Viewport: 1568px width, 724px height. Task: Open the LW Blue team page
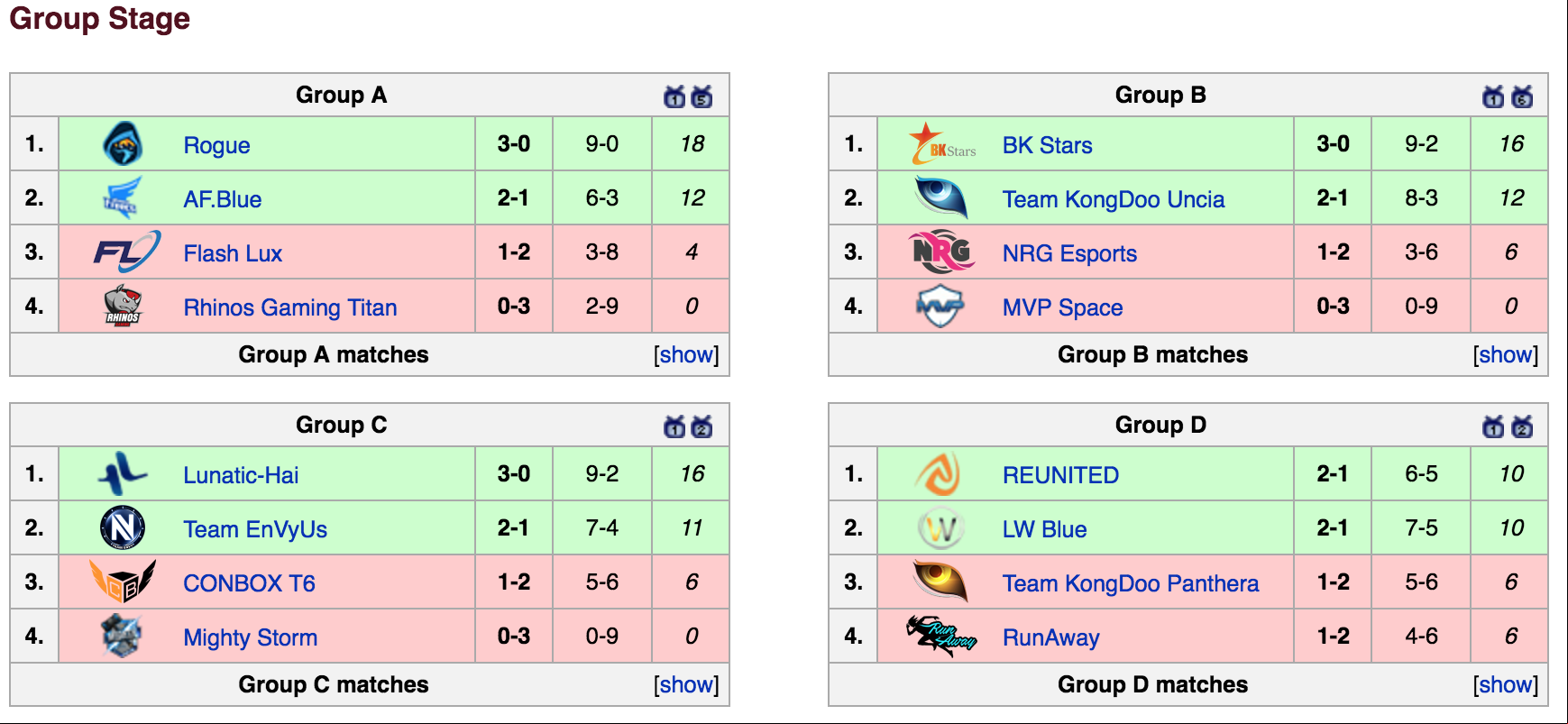1044,529
